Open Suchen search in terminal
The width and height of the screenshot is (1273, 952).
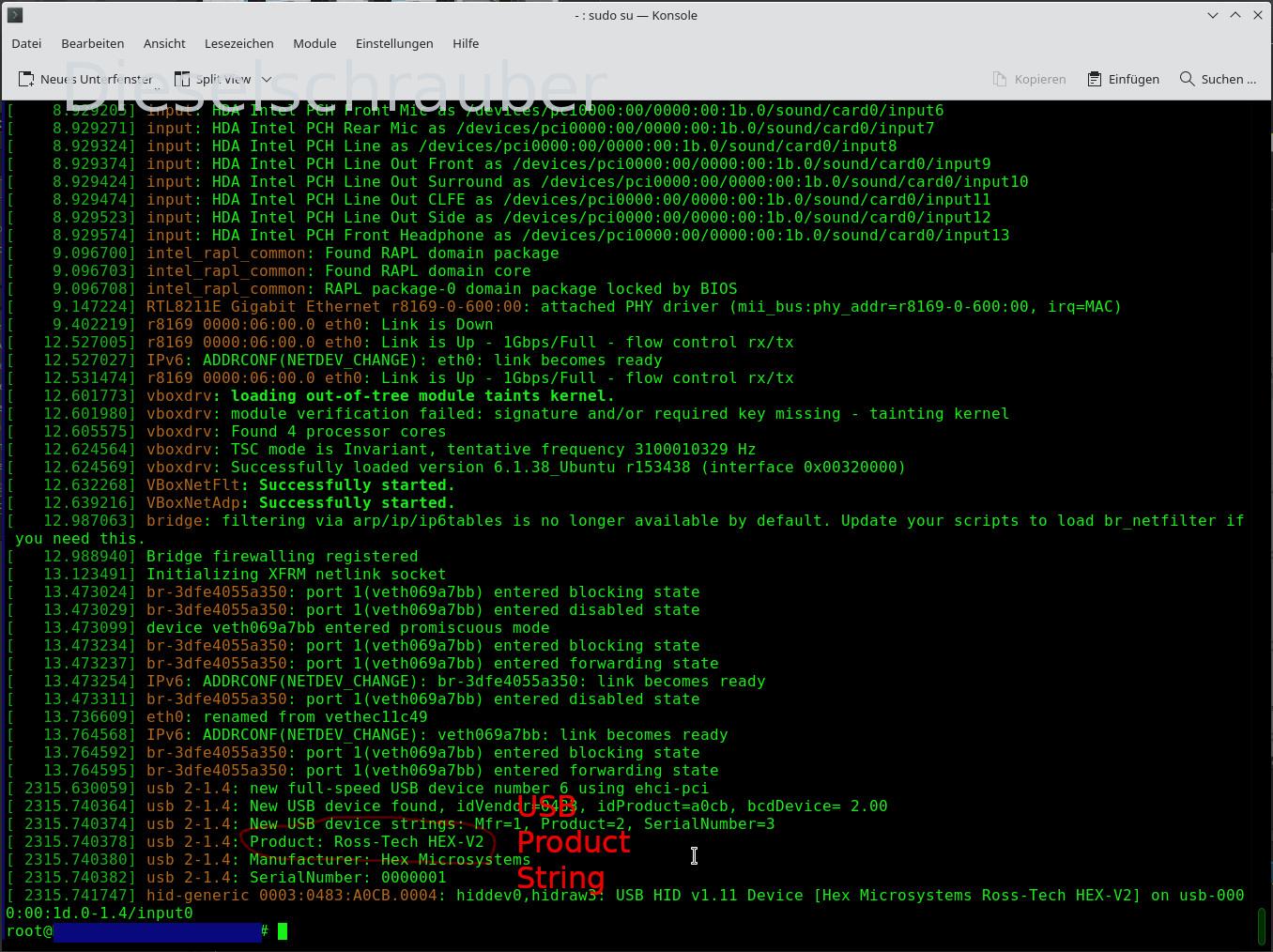click(x=1218, y=79)
